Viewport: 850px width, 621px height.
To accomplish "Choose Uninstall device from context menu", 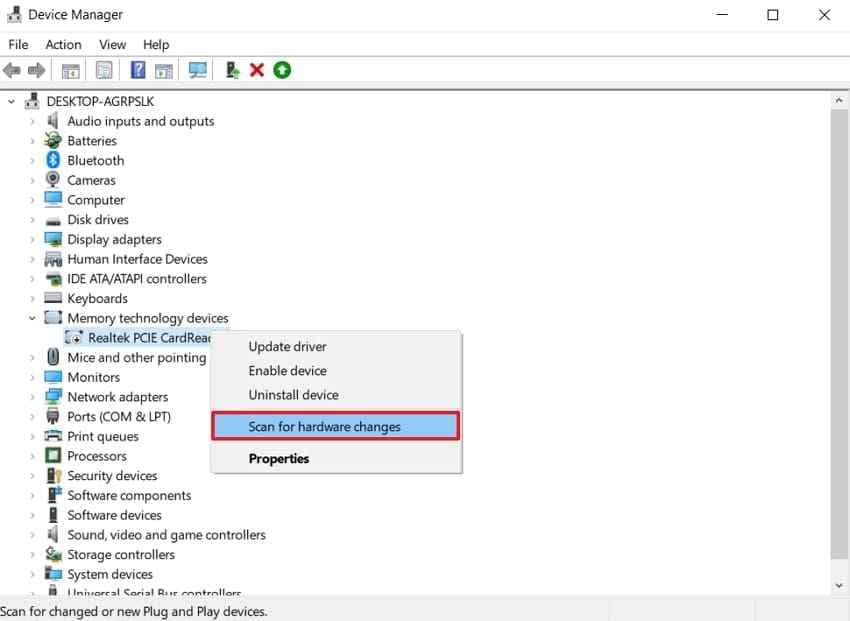I will click(336, 394).
